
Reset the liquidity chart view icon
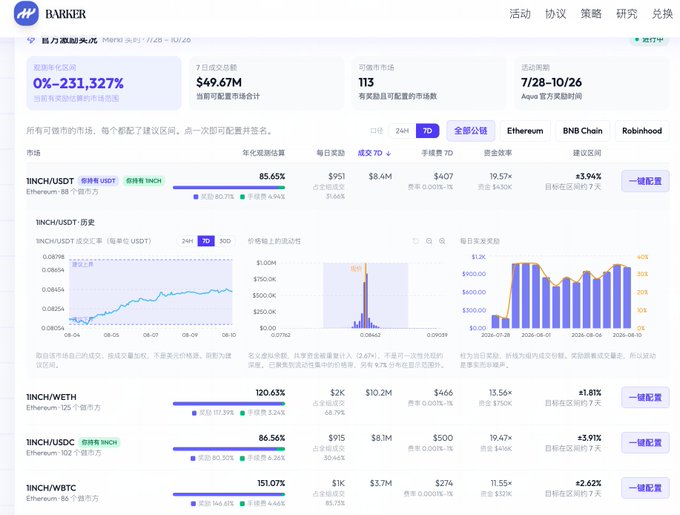coord(415,241)
